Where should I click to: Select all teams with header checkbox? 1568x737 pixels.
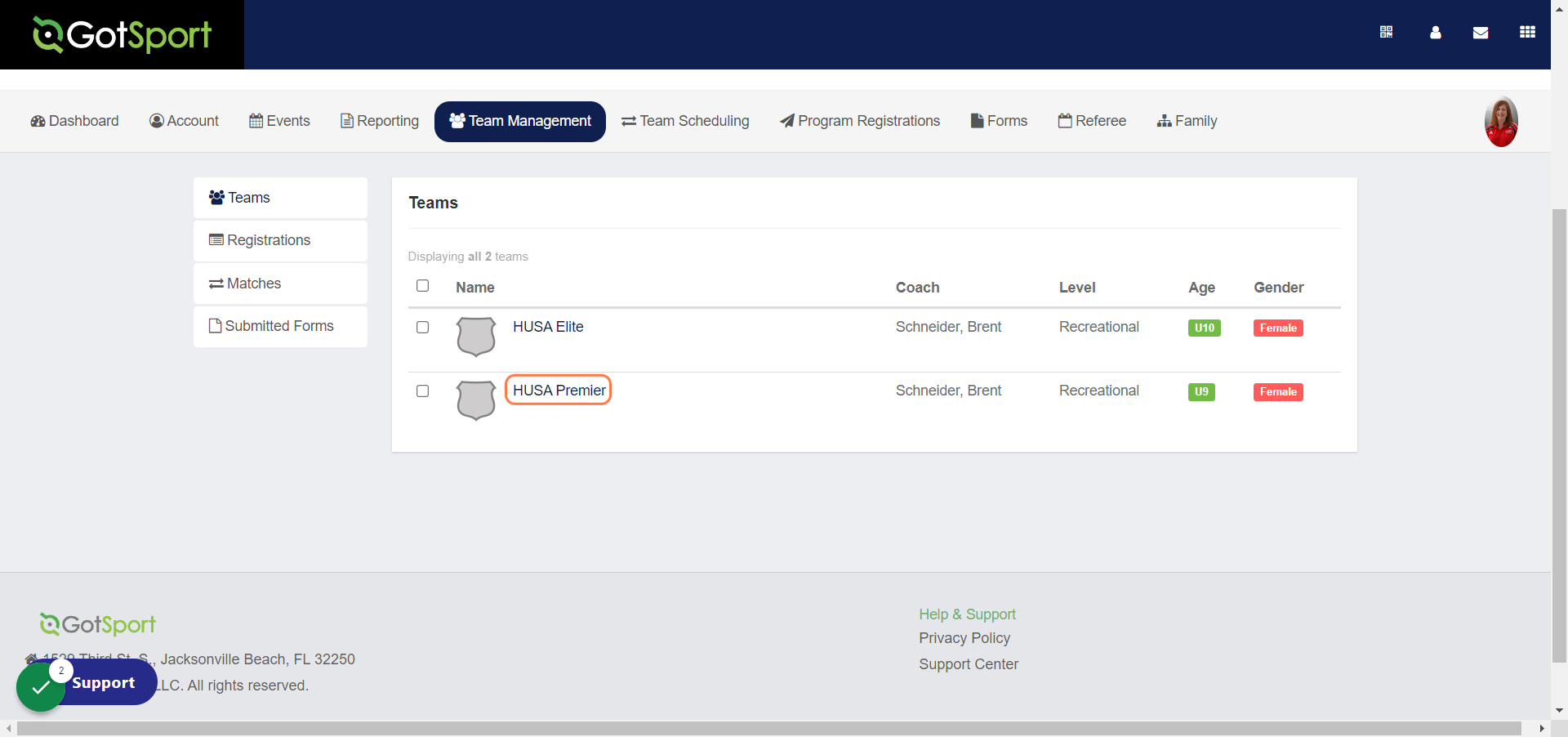(x=422, y=286)
